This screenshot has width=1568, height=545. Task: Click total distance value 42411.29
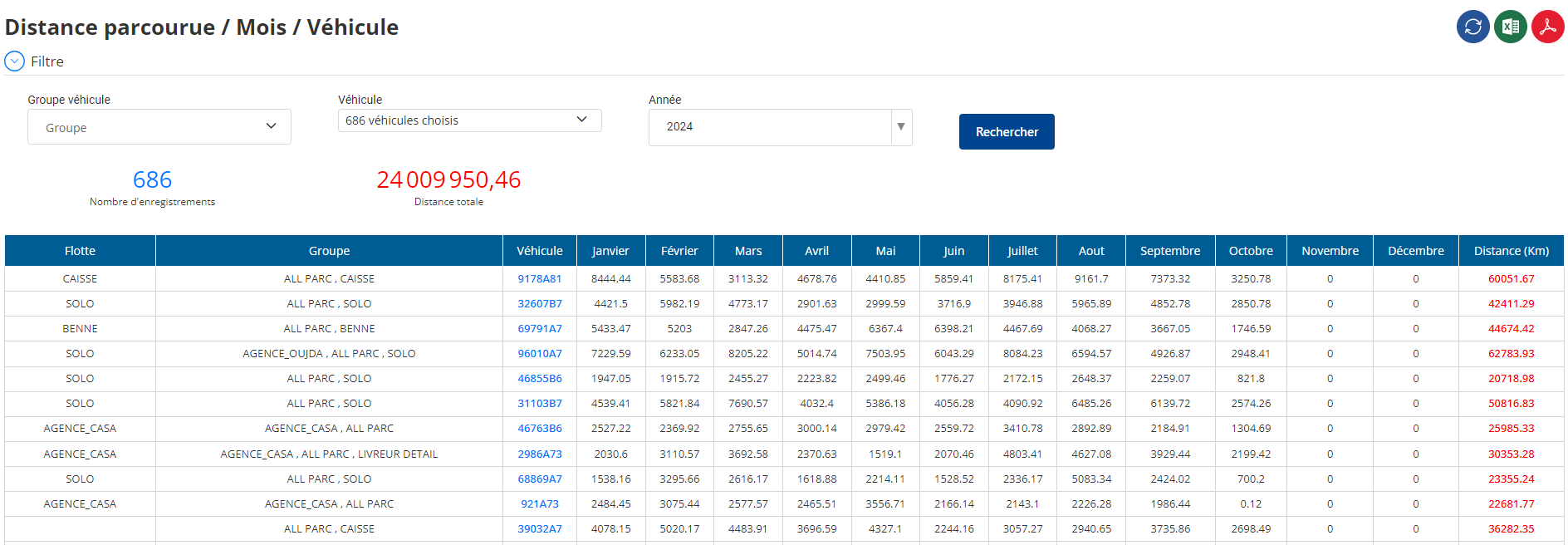pyautogui.click(x=1512, y=304)
